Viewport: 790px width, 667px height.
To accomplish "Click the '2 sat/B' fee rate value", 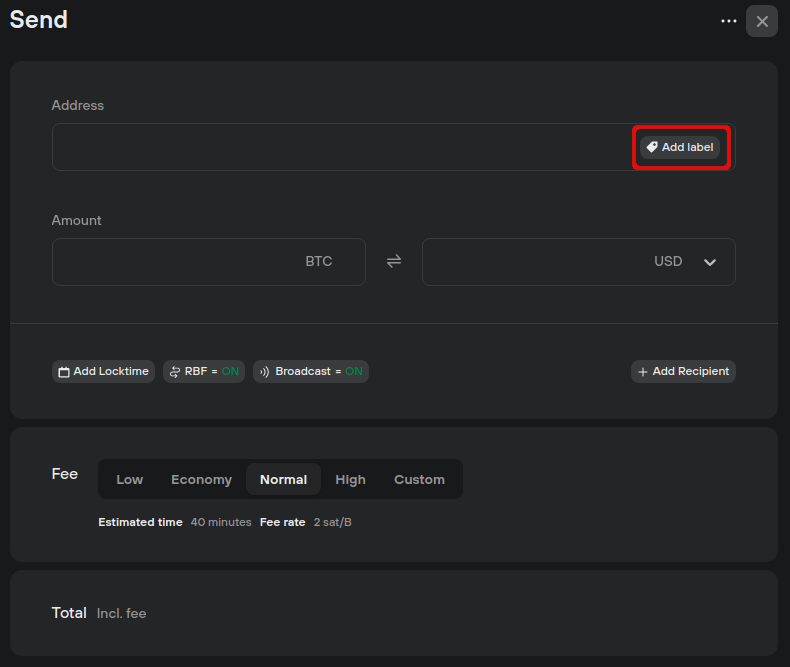I will click(x=333, y=522).
